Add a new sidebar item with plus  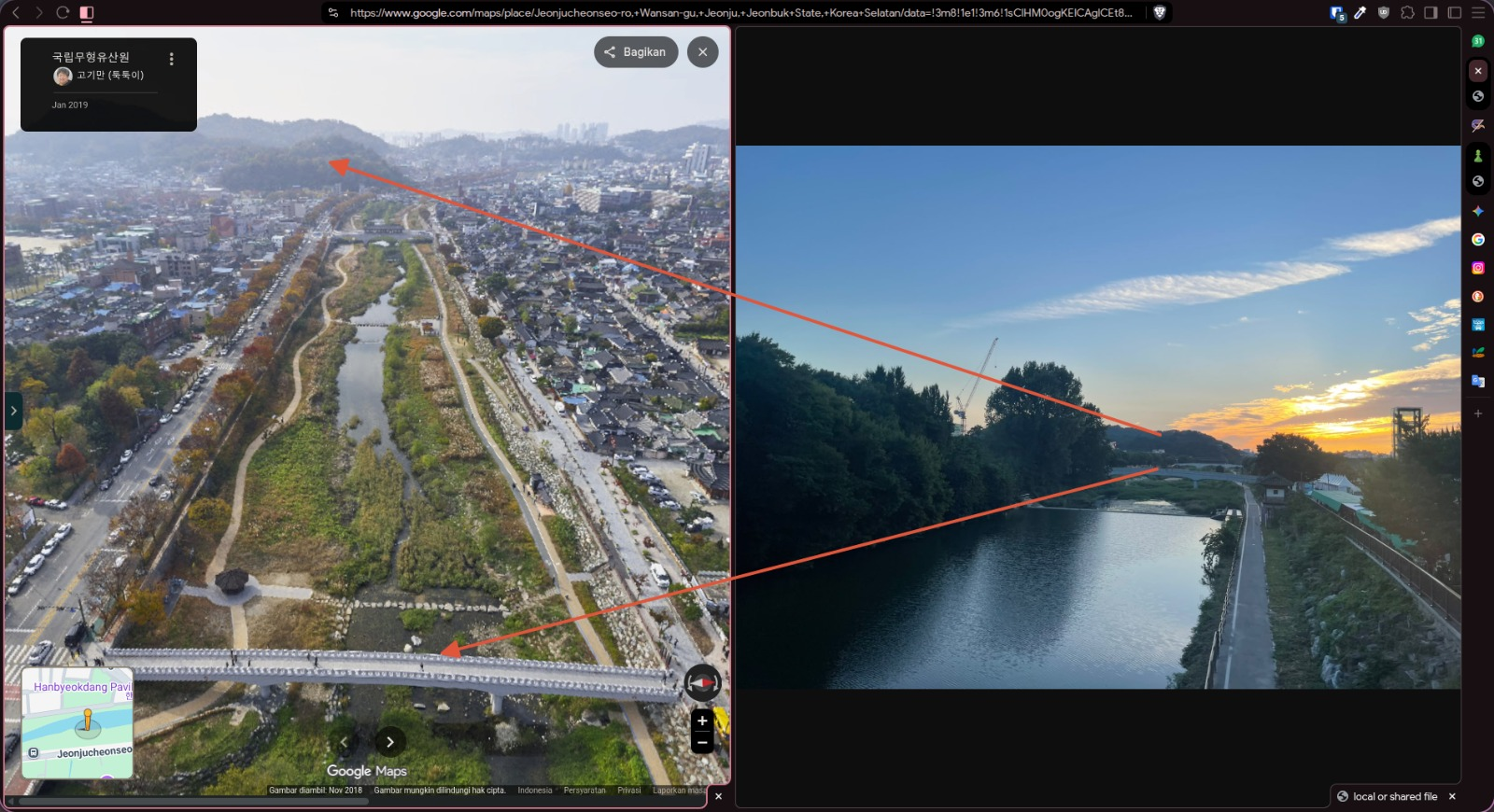[1478, 413]
